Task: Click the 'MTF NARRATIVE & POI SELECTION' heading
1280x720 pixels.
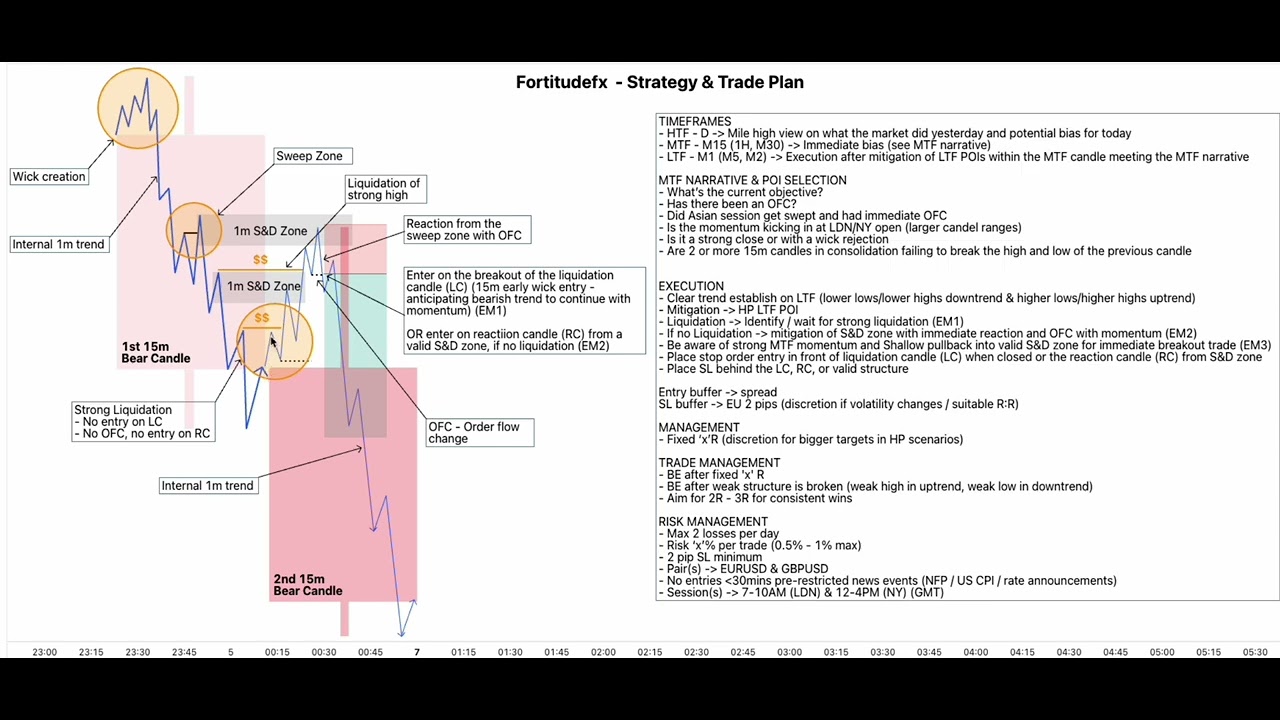Action: [752, 180]
